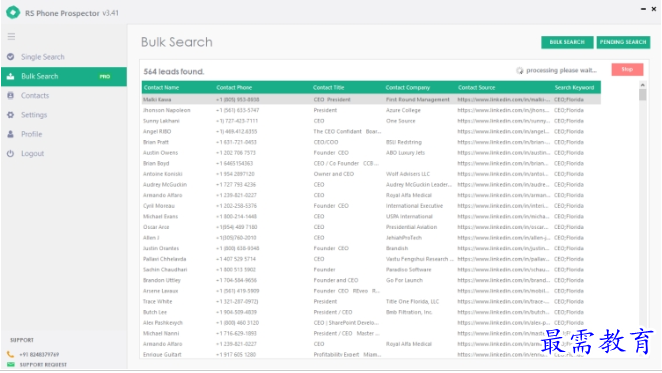Click the RS Phone Prospector logo icon
The image size is (662, 373).
pos(13,12)
